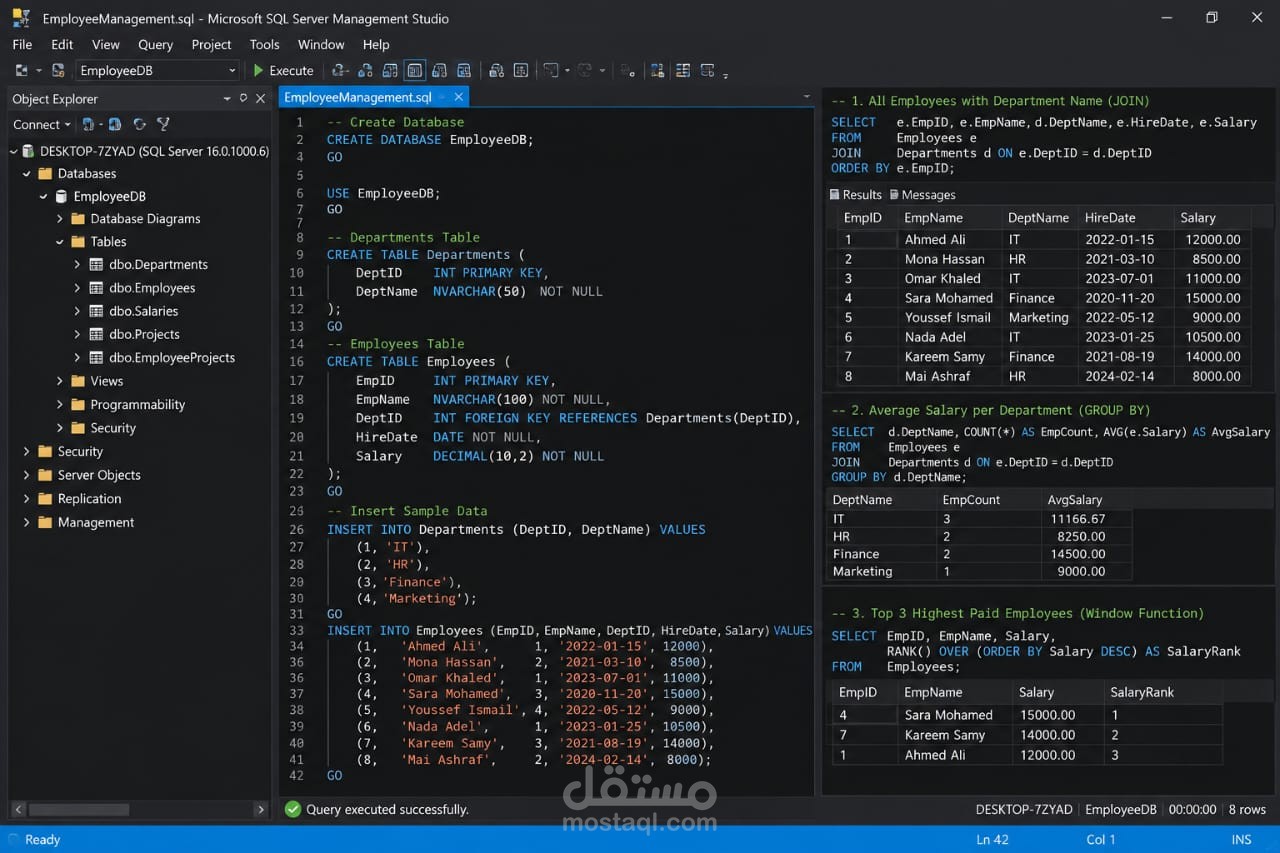Click the Object Explorer scrollbar left arrow

17,810
